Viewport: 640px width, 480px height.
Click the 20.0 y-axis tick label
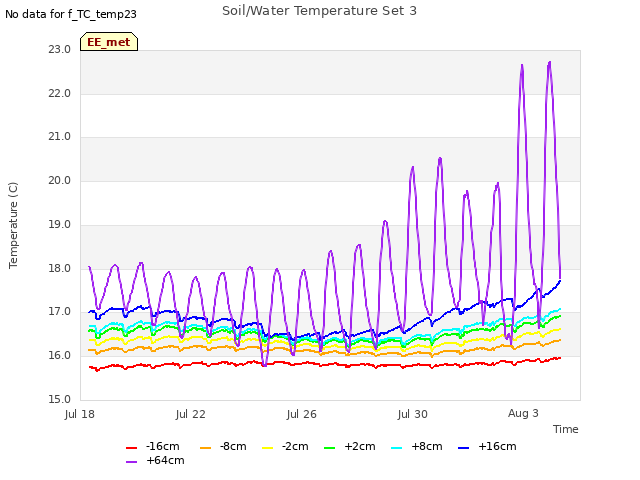pyautogui.click(x=60, y=180)
